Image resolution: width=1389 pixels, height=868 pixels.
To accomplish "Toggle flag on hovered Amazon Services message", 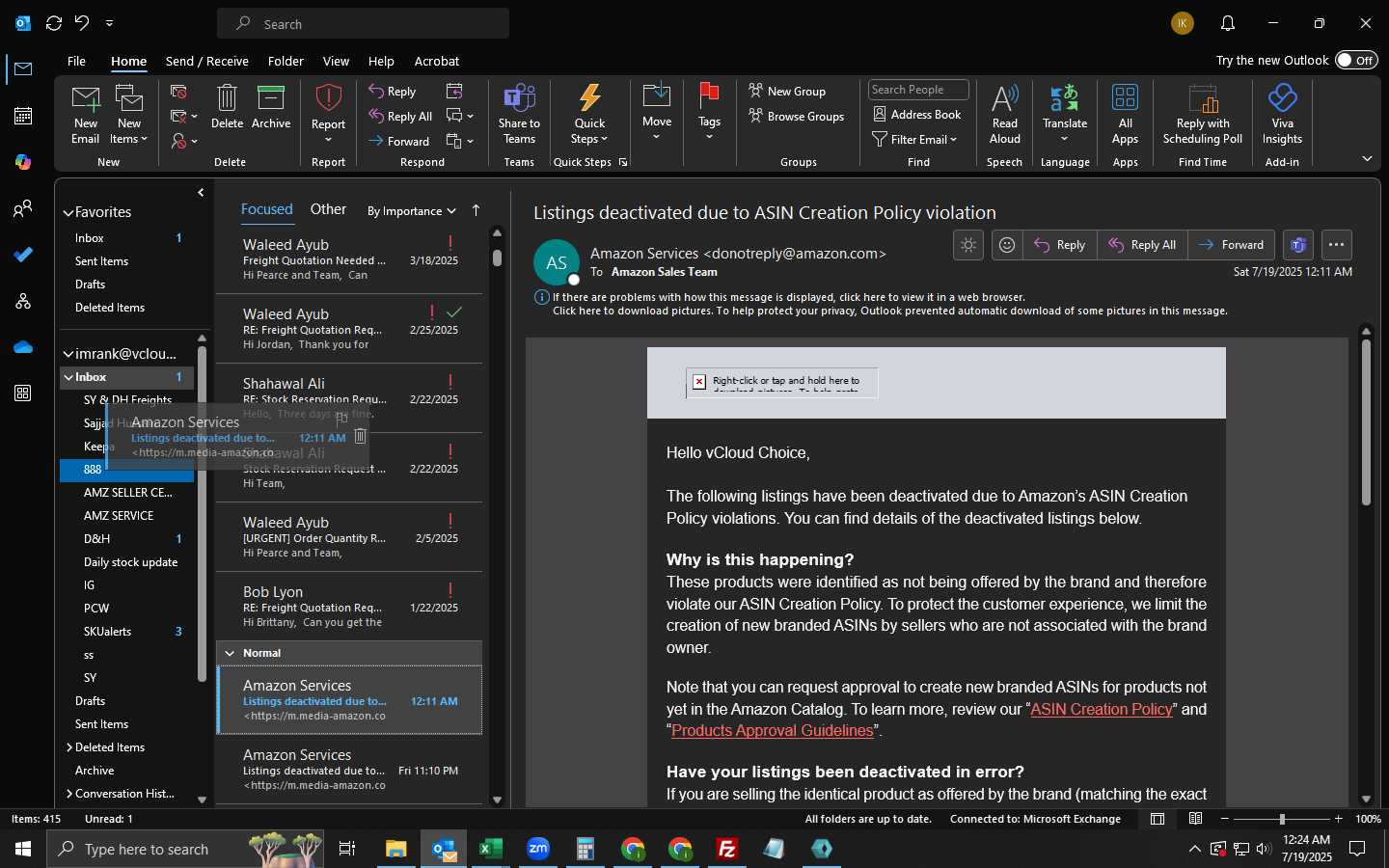I will tap(341, 419).
